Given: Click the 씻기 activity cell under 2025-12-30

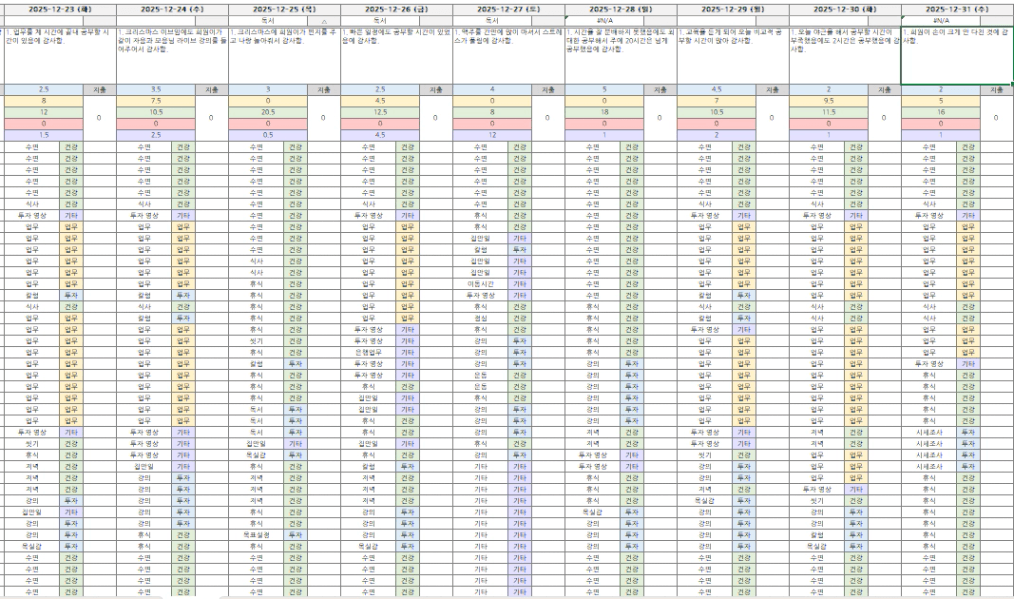Looking at the screenshot, I should (x=817, y=501).
